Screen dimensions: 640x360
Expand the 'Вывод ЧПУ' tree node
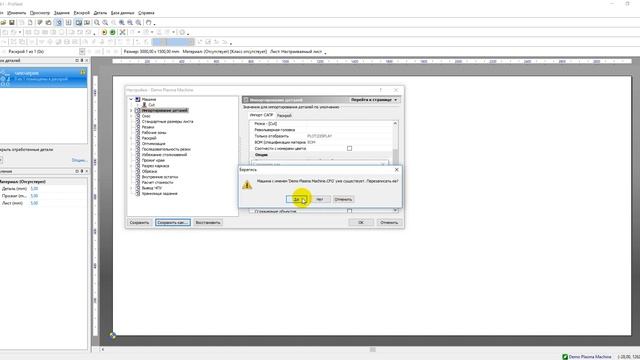131,188
